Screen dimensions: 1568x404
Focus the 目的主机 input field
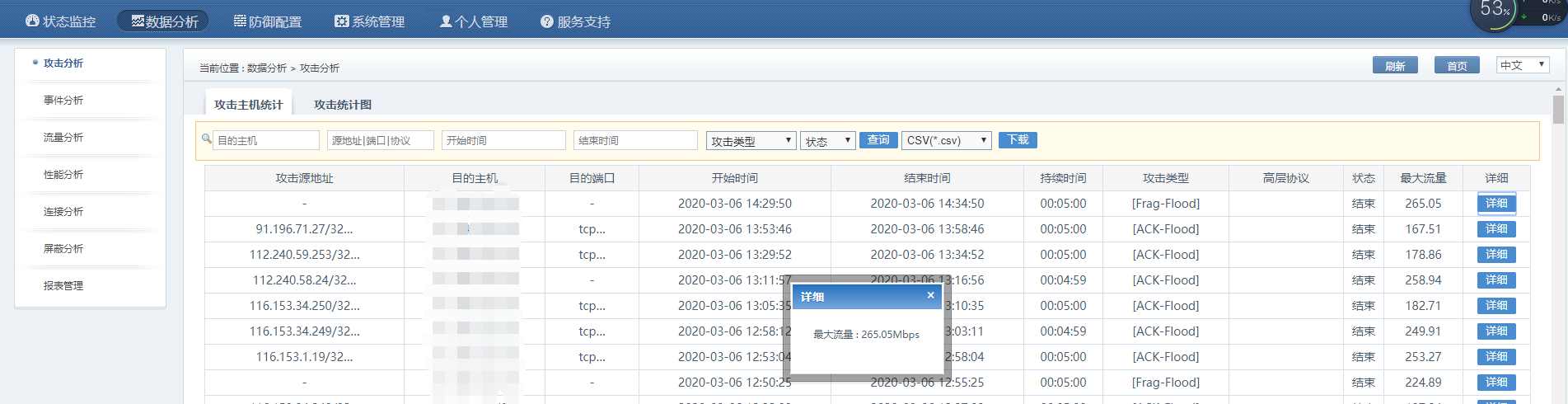[x=266, y=140]
